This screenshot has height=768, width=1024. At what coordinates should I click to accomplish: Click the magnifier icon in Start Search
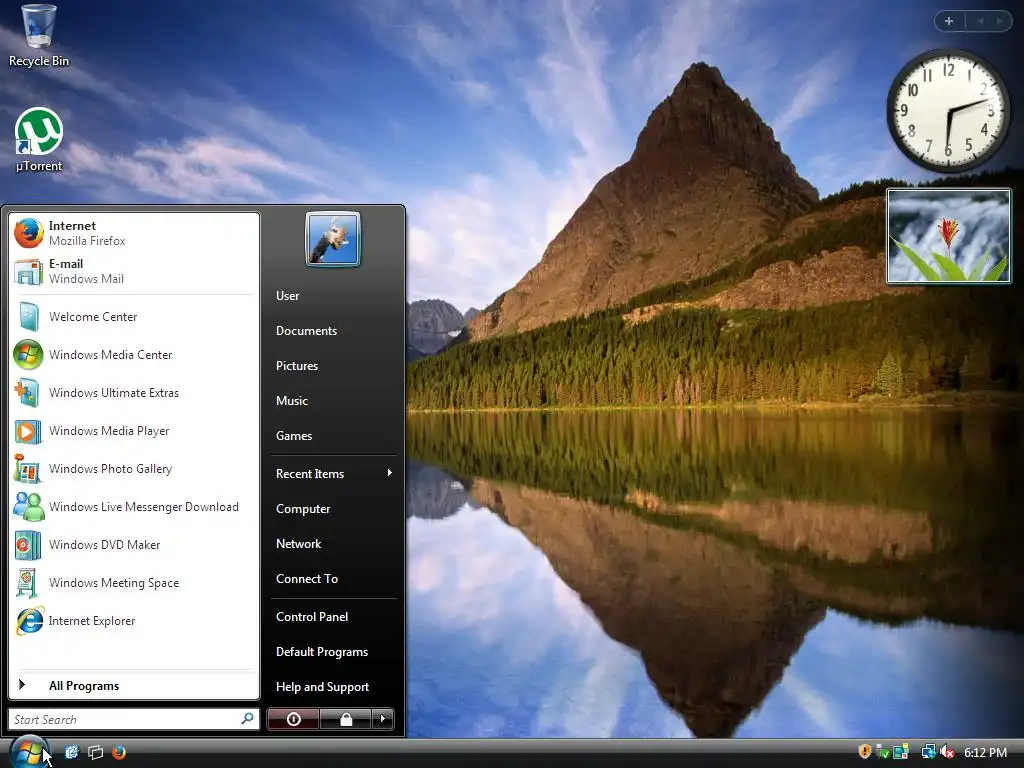[248, 718]
